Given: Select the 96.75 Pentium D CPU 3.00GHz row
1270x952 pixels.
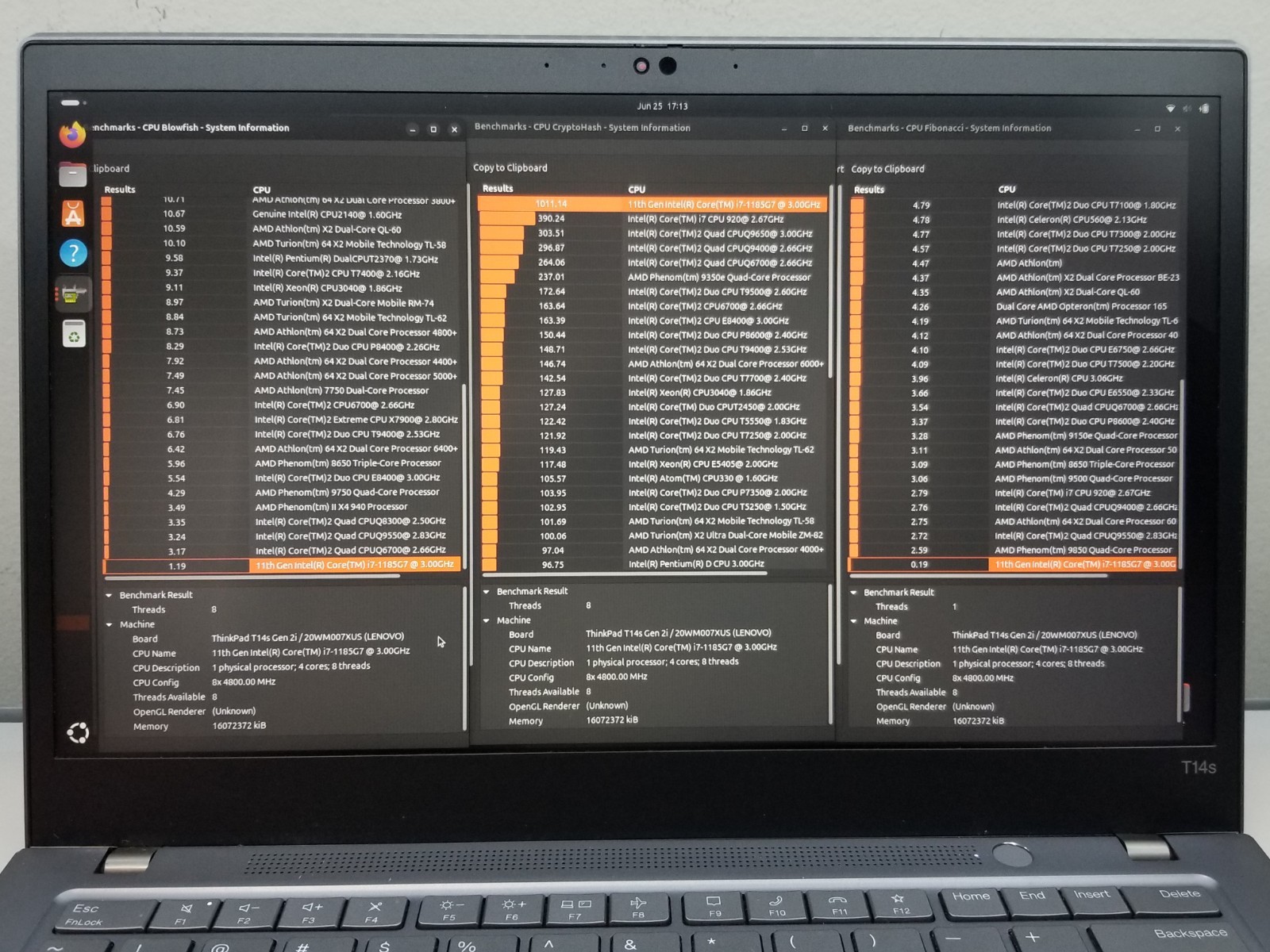Looking at the screenshot, I should (x=652, y=564).
